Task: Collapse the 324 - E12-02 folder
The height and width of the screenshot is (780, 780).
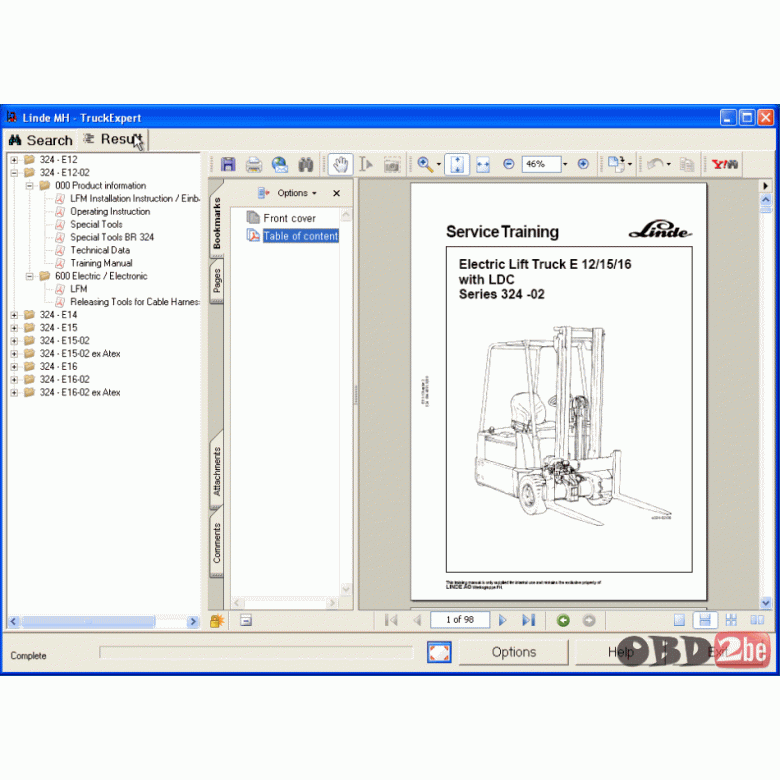Action: coord(14,173)
